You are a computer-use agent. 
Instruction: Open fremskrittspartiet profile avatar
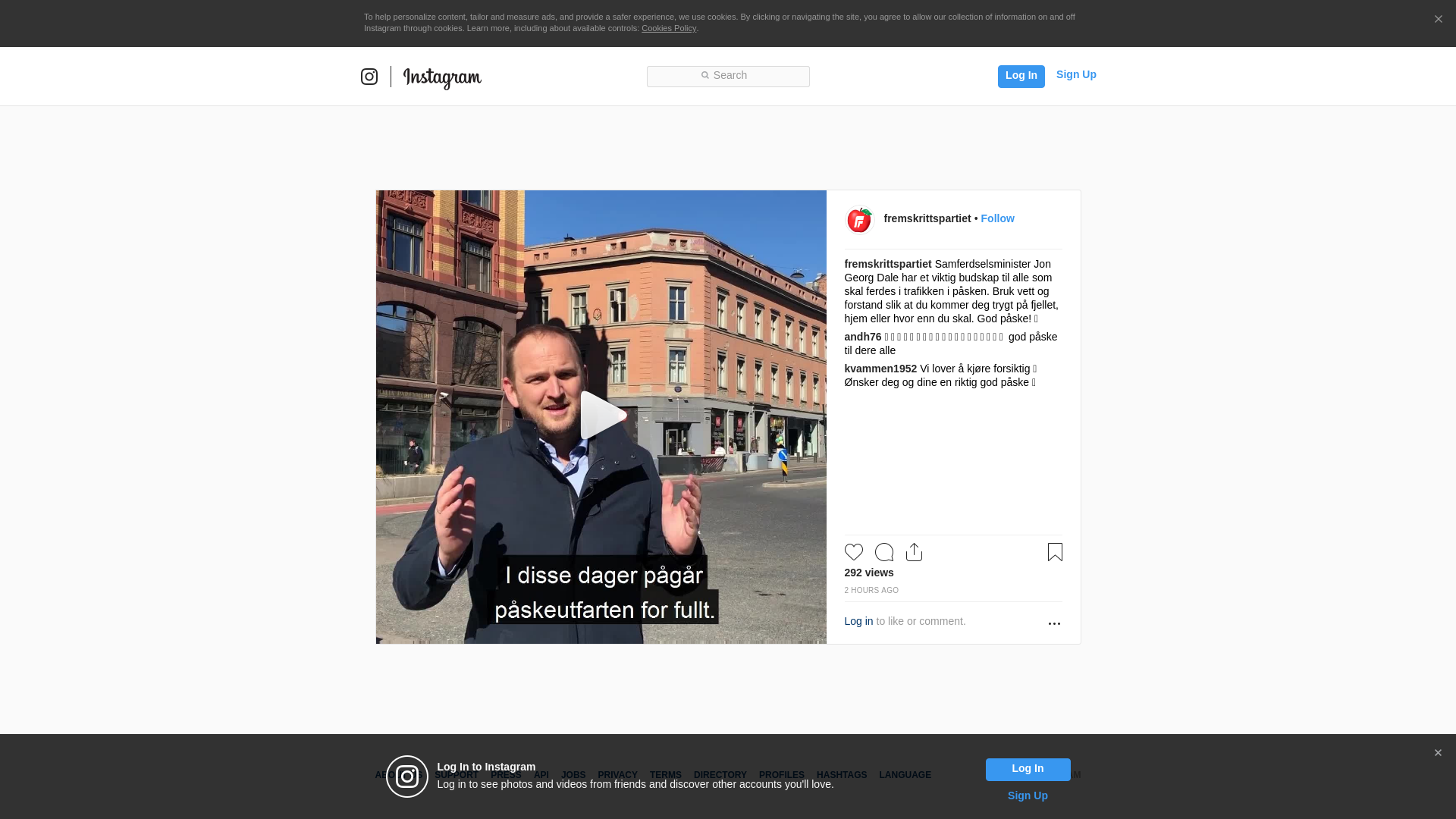coord(859,220)
